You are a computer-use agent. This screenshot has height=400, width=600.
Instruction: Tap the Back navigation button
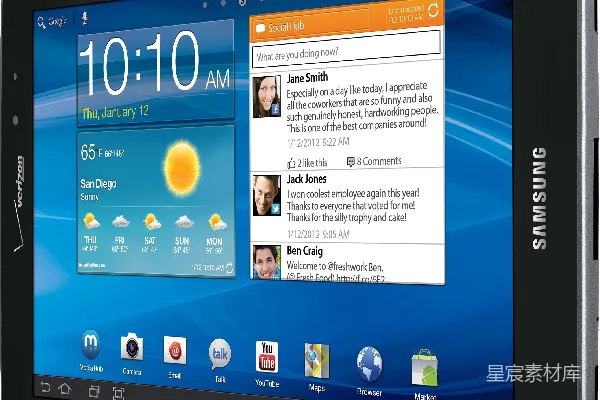tap(45, 387)
